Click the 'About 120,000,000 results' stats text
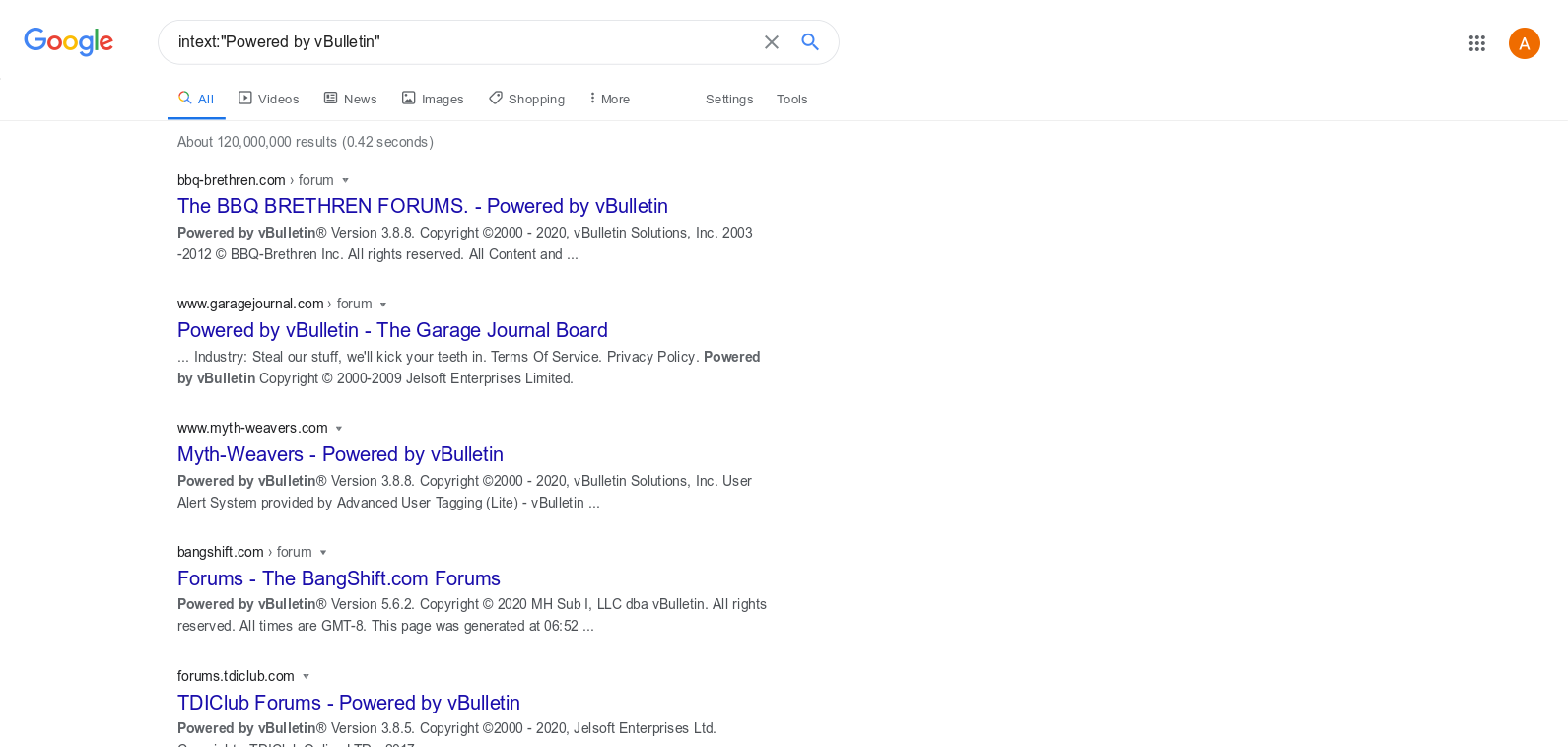Image resolution: width=1568 pixels, height=747 pixels. (x=306, y=142)
